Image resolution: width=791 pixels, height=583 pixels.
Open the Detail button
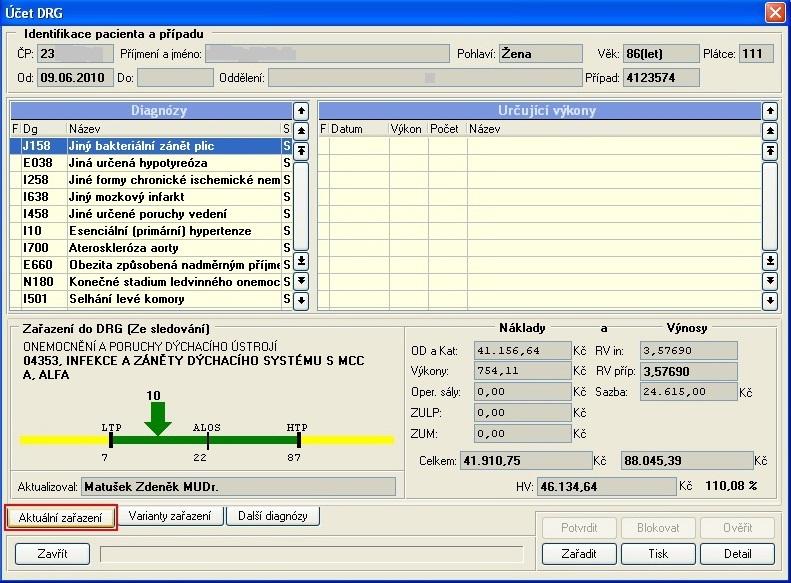pyautogui.click(x=738, y=554)
